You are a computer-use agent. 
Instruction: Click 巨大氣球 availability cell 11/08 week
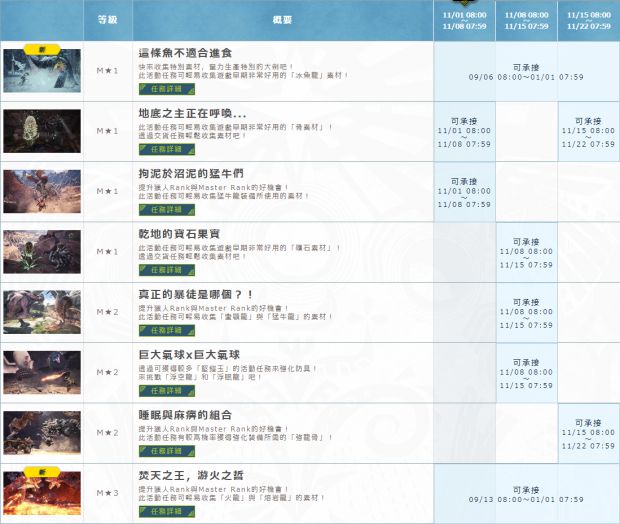click(x=526, y=373)
